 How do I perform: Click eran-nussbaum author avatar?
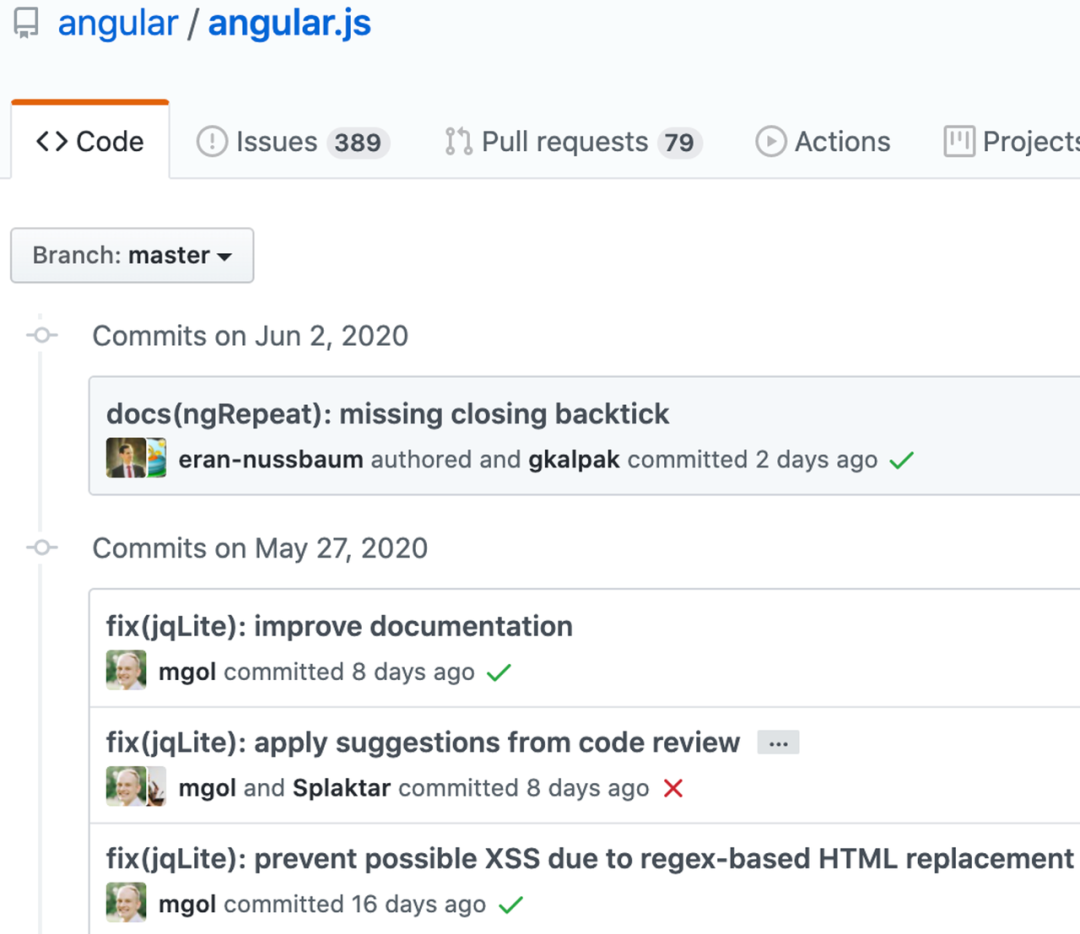click(x=126, y=458)
